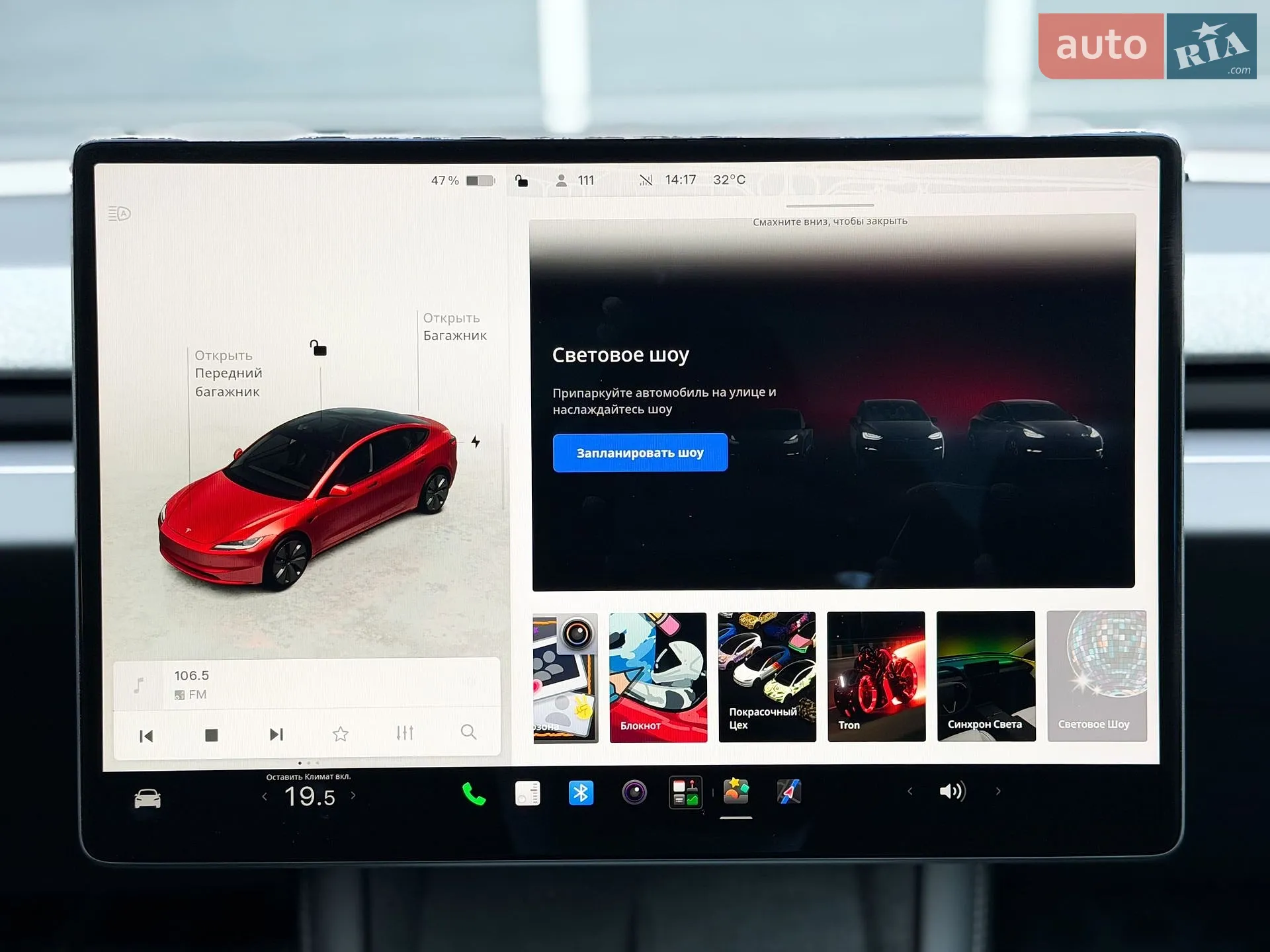Increase volume with right arrow
Viewport: 1270px width, 952px height.
click(998, 791)
